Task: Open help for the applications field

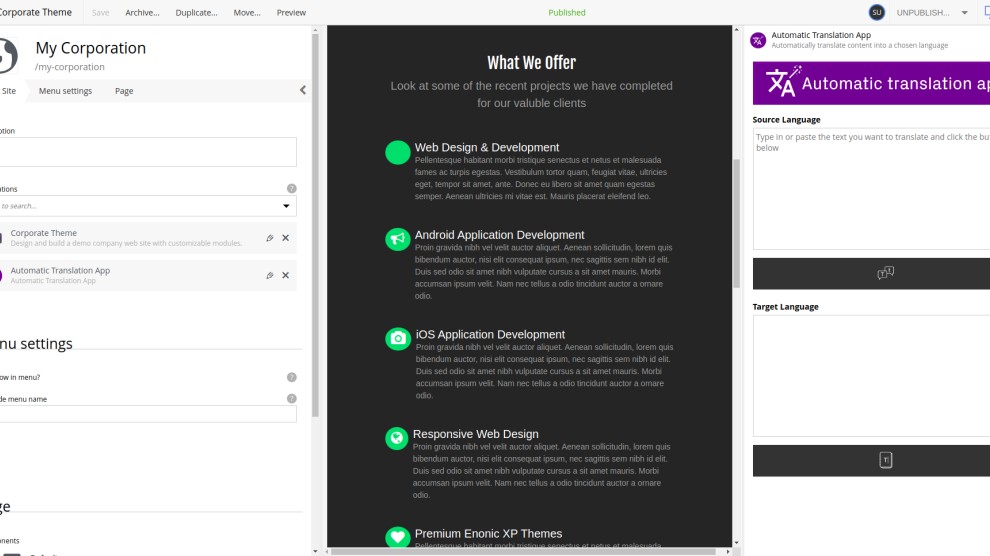Action: [x=292, y=189]
